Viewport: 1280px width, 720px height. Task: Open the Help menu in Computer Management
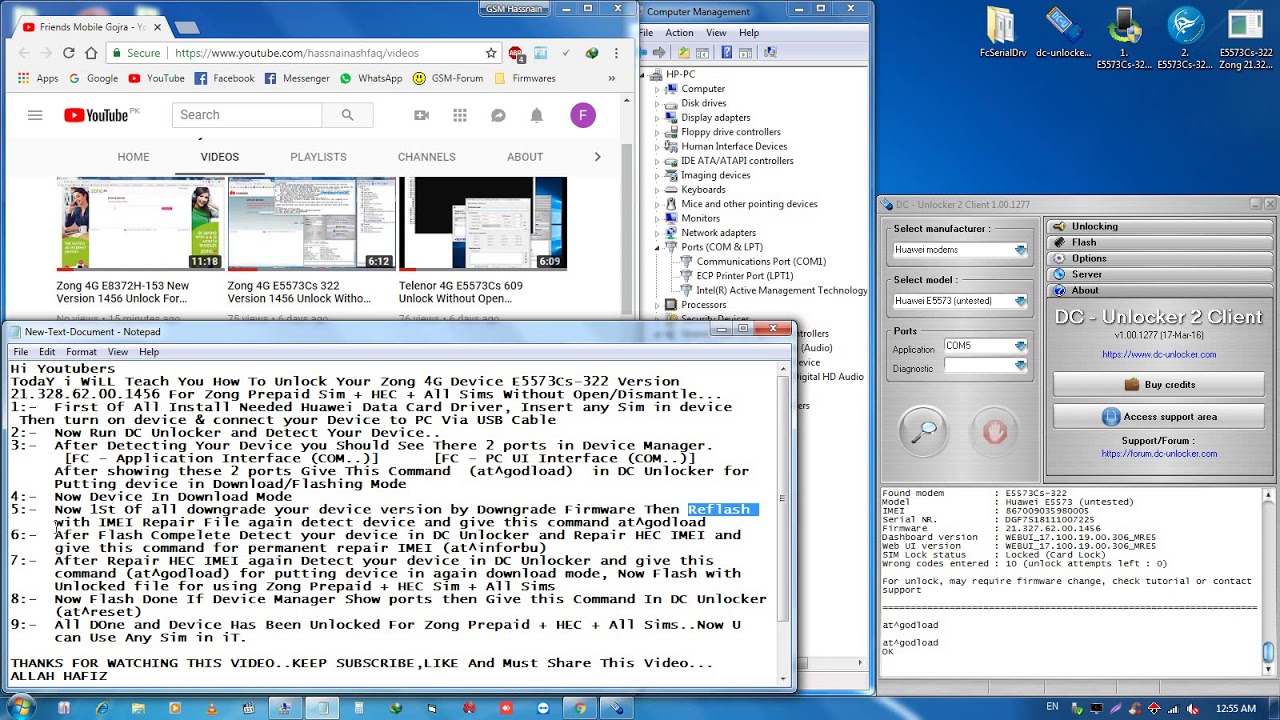click(749, 33)
